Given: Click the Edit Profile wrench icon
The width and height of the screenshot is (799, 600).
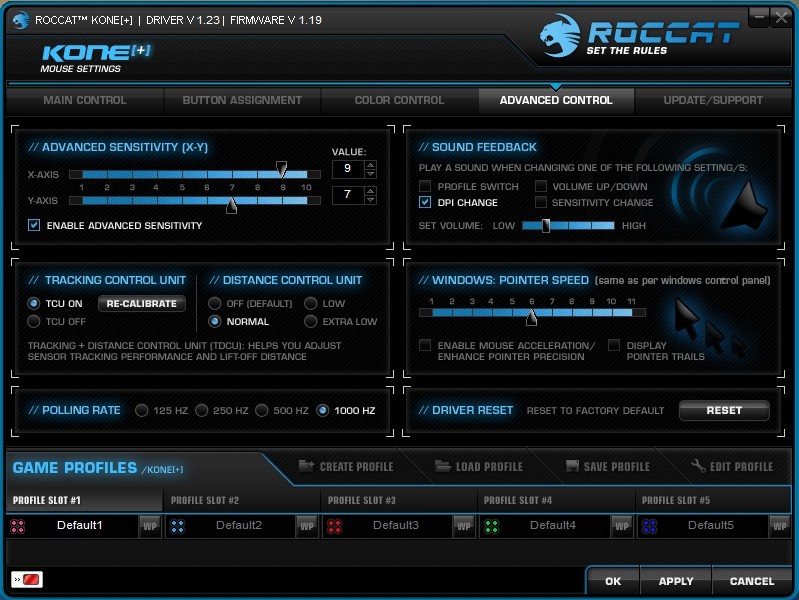Looking at the screenshot, I should pyautogui.click(x=698, y=465).
